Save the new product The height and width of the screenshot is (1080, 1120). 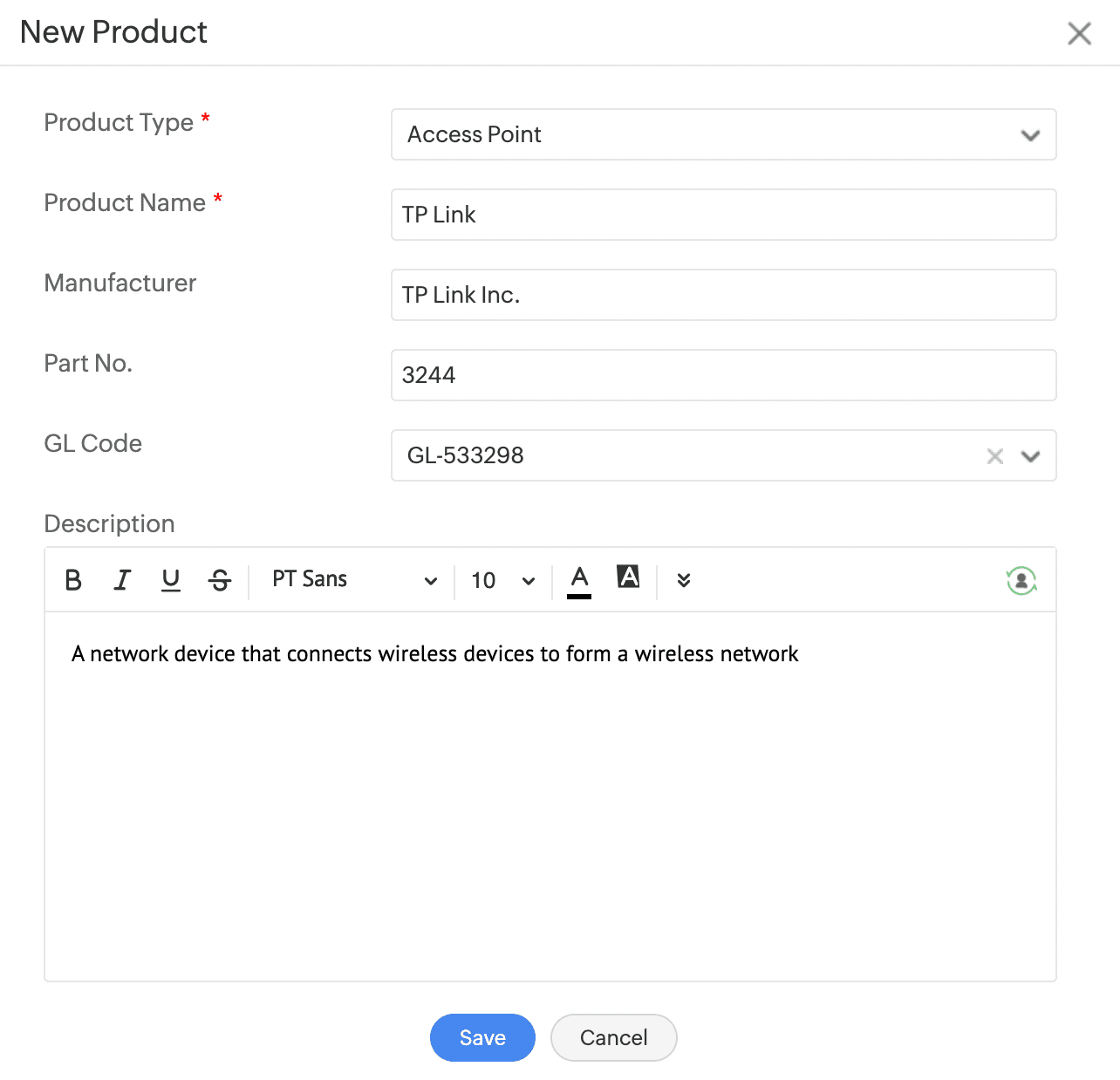(x=482, y=1037)
